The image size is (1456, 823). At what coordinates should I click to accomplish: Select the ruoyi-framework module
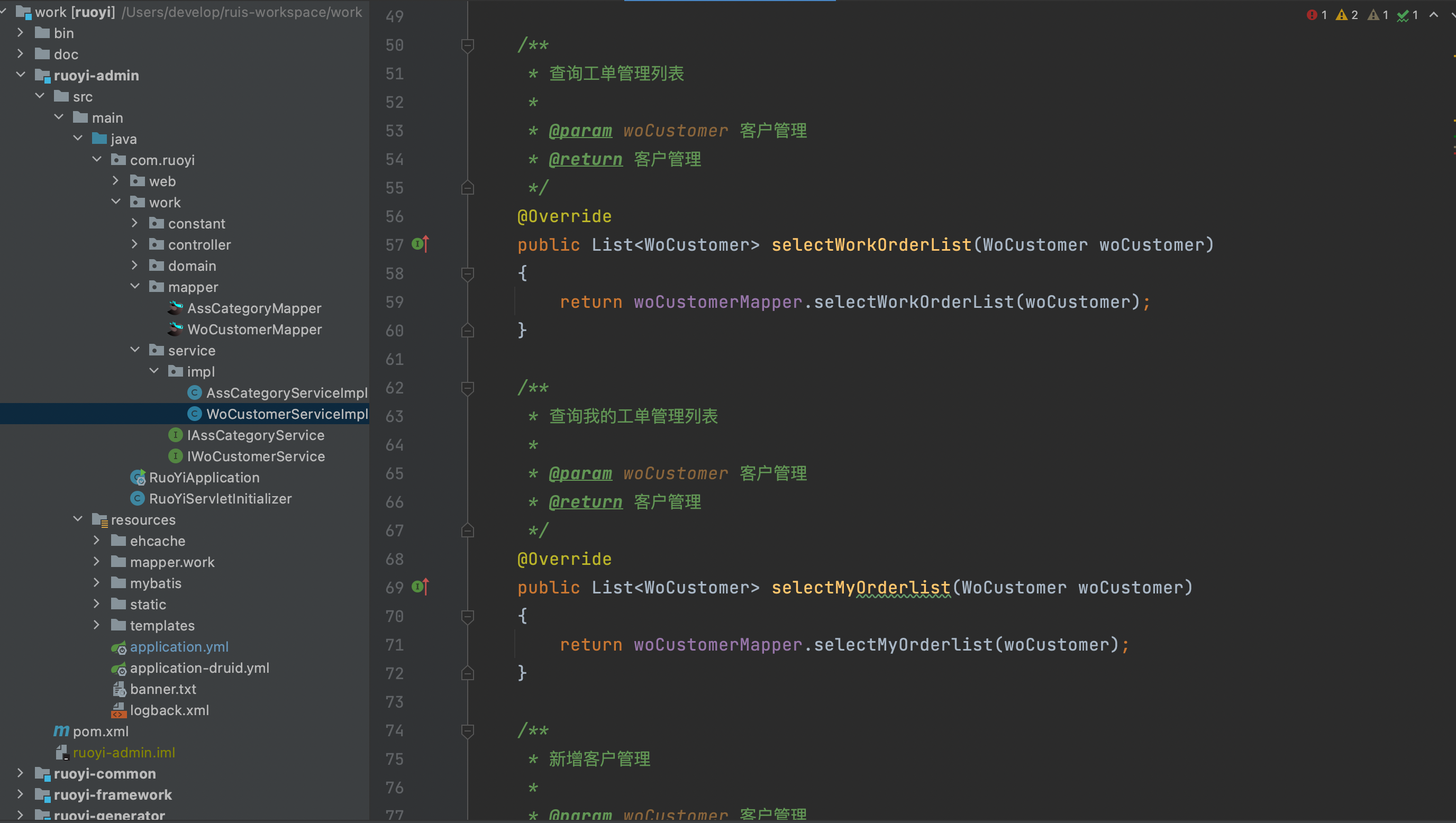(x=113, y=795)
